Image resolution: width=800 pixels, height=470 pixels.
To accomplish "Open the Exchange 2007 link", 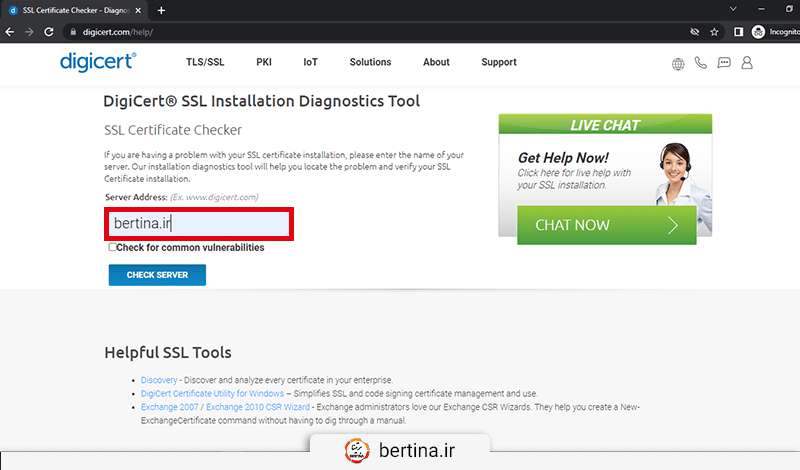I will click(169, 407).
